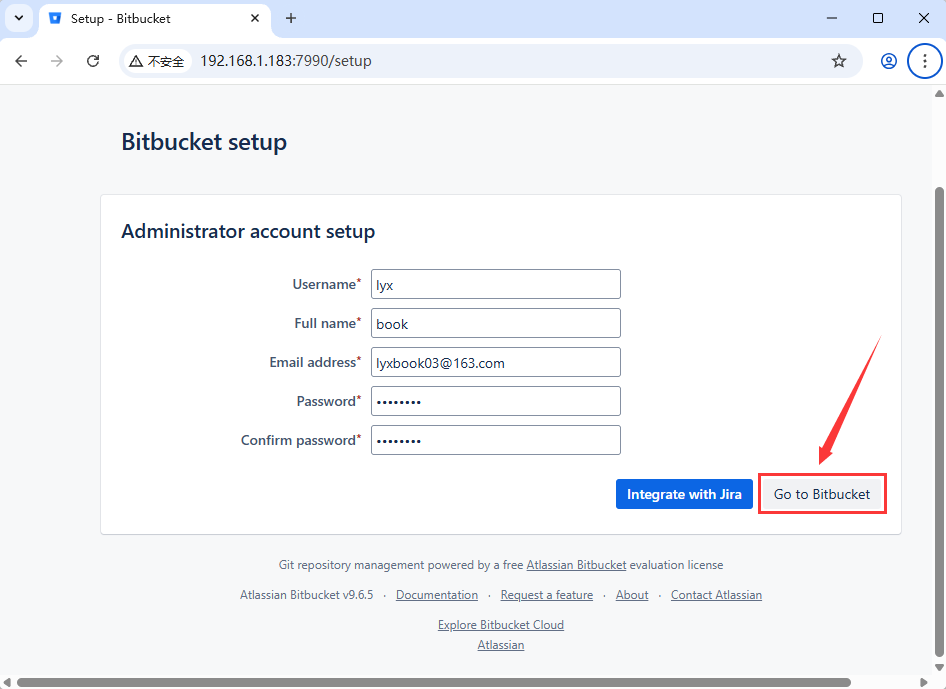This screenshot has height=689, width=946.
Task: Open the Documentation link
Action: (437, 594)
